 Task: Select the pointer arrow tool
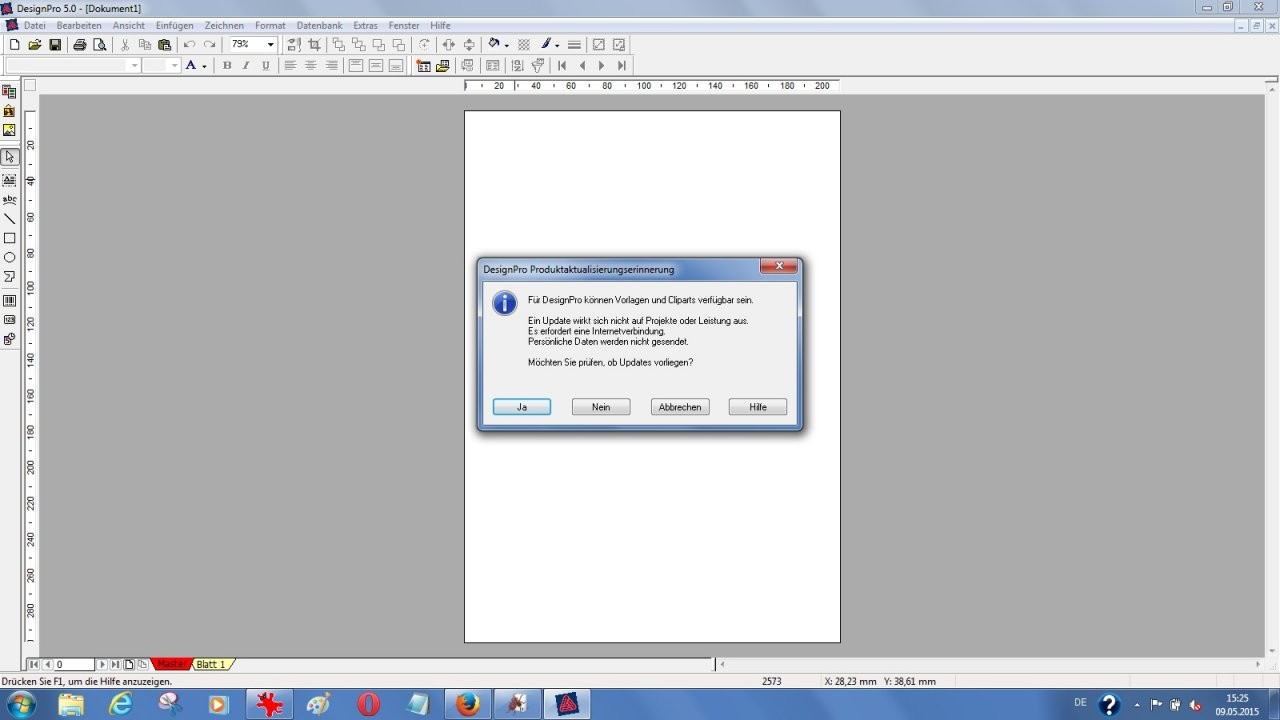tap(10, 157)
